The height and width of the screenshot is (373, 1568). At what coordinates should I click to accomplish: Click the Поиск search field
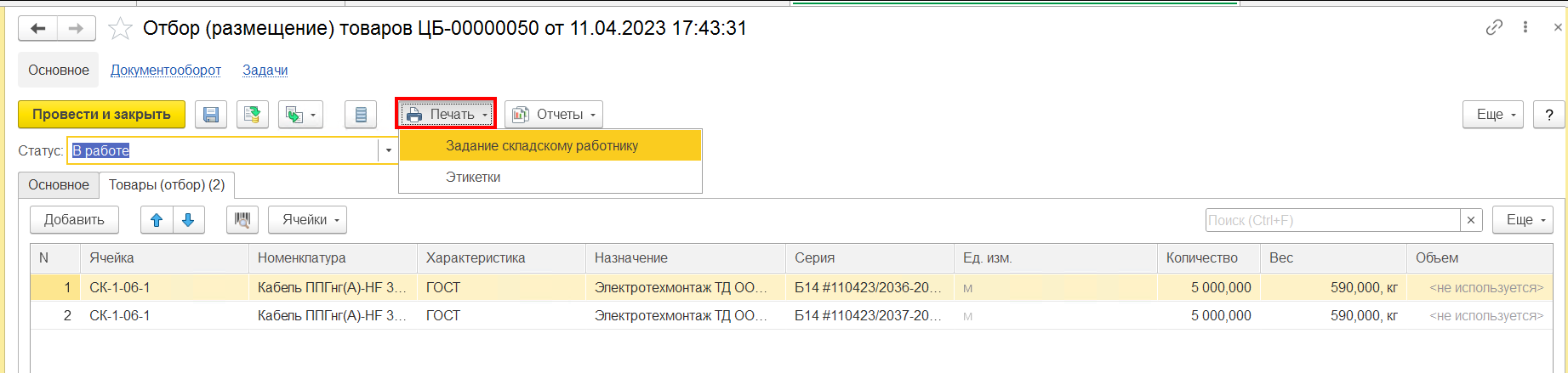pos(1333,220)
